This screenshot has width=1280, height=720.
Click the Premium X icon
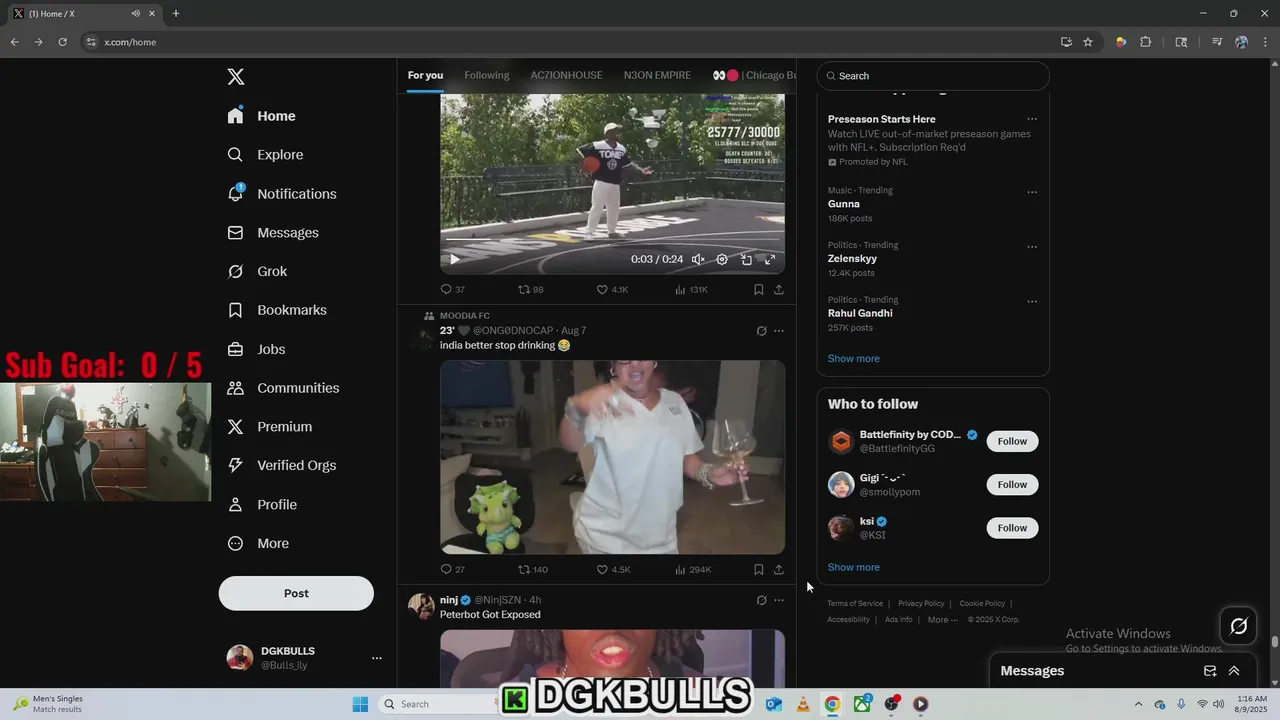click(x=235, y=427)
